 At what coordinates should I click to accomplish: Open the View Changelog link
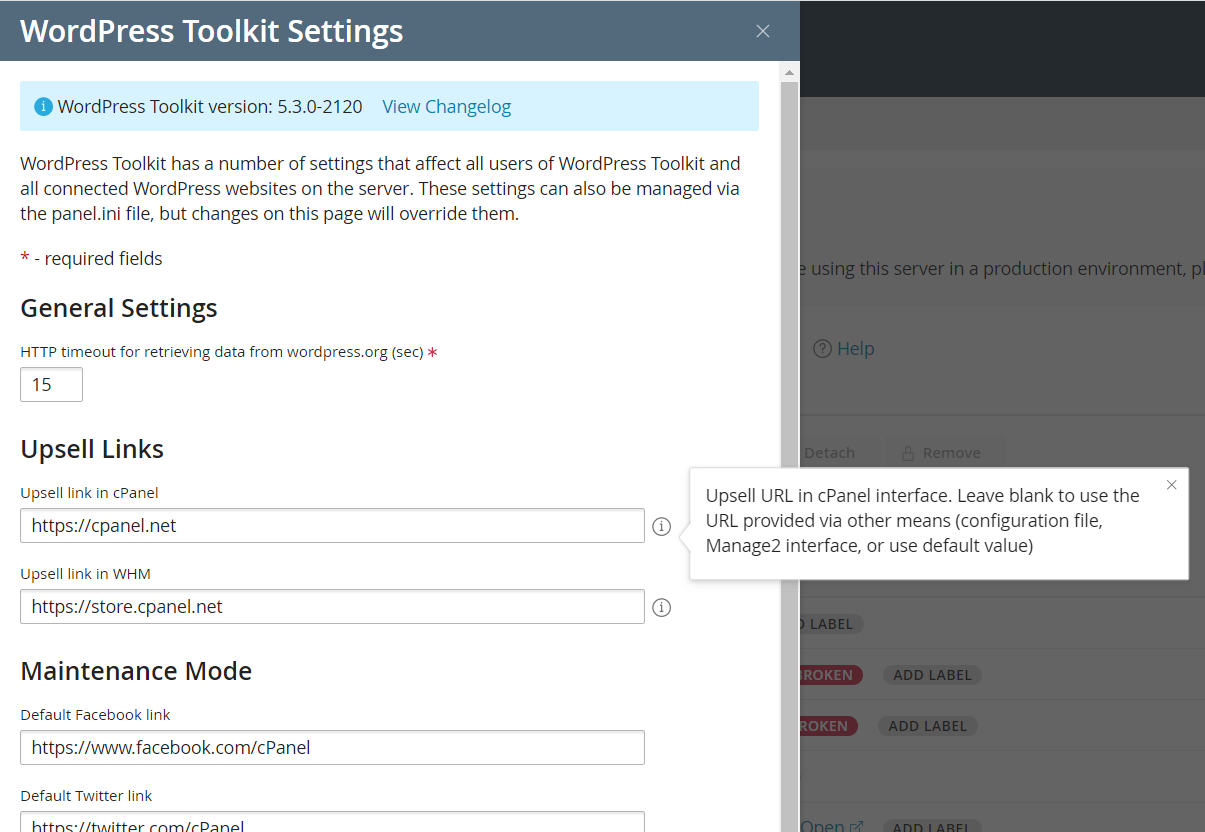pyautogui.click(x=446, y=106)
